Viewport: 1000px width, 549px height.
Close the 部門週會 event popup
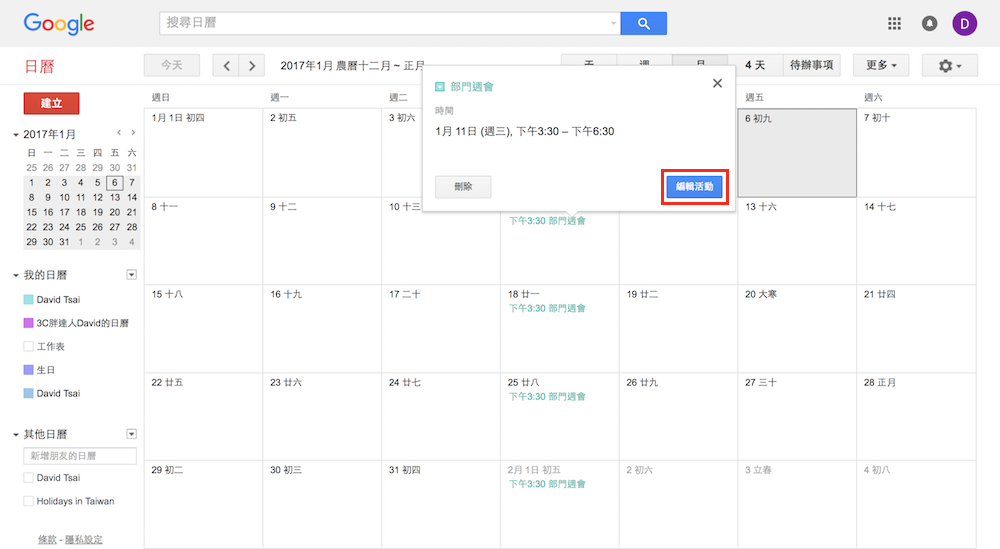(x=717, y=84)
